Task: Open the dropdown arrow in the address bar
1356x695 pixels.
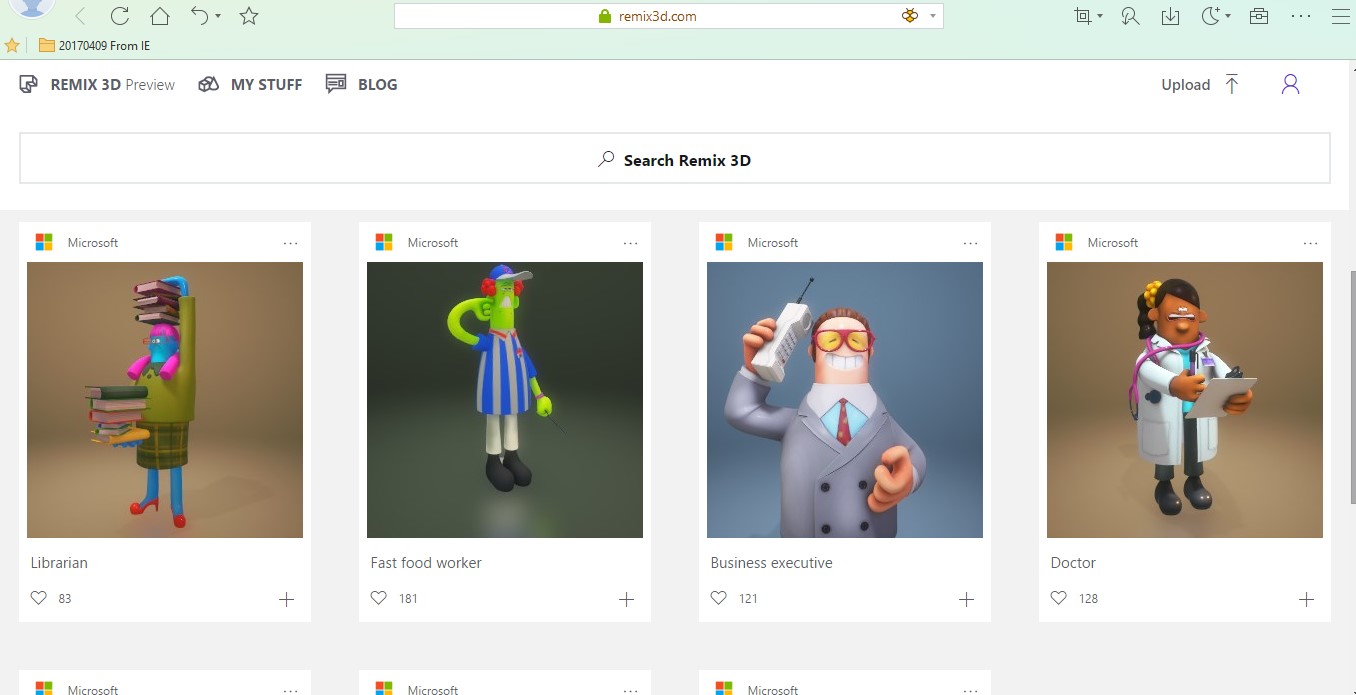Action: [932, 15]
